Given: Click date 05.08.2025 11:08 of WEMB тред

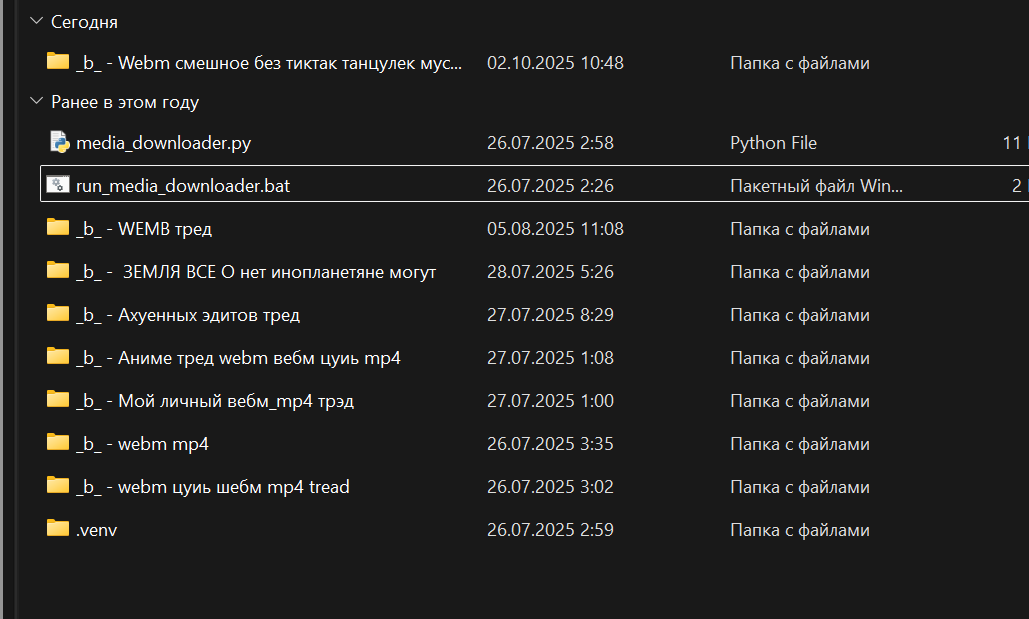Looking at the screenshot, I should 555,229.
